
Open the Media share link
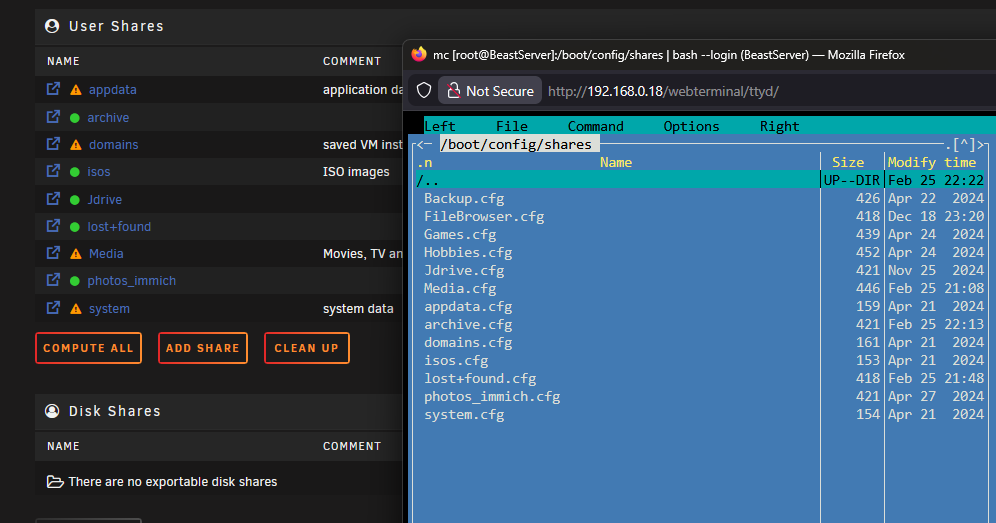pyautogui.click(x=106, y=254)
